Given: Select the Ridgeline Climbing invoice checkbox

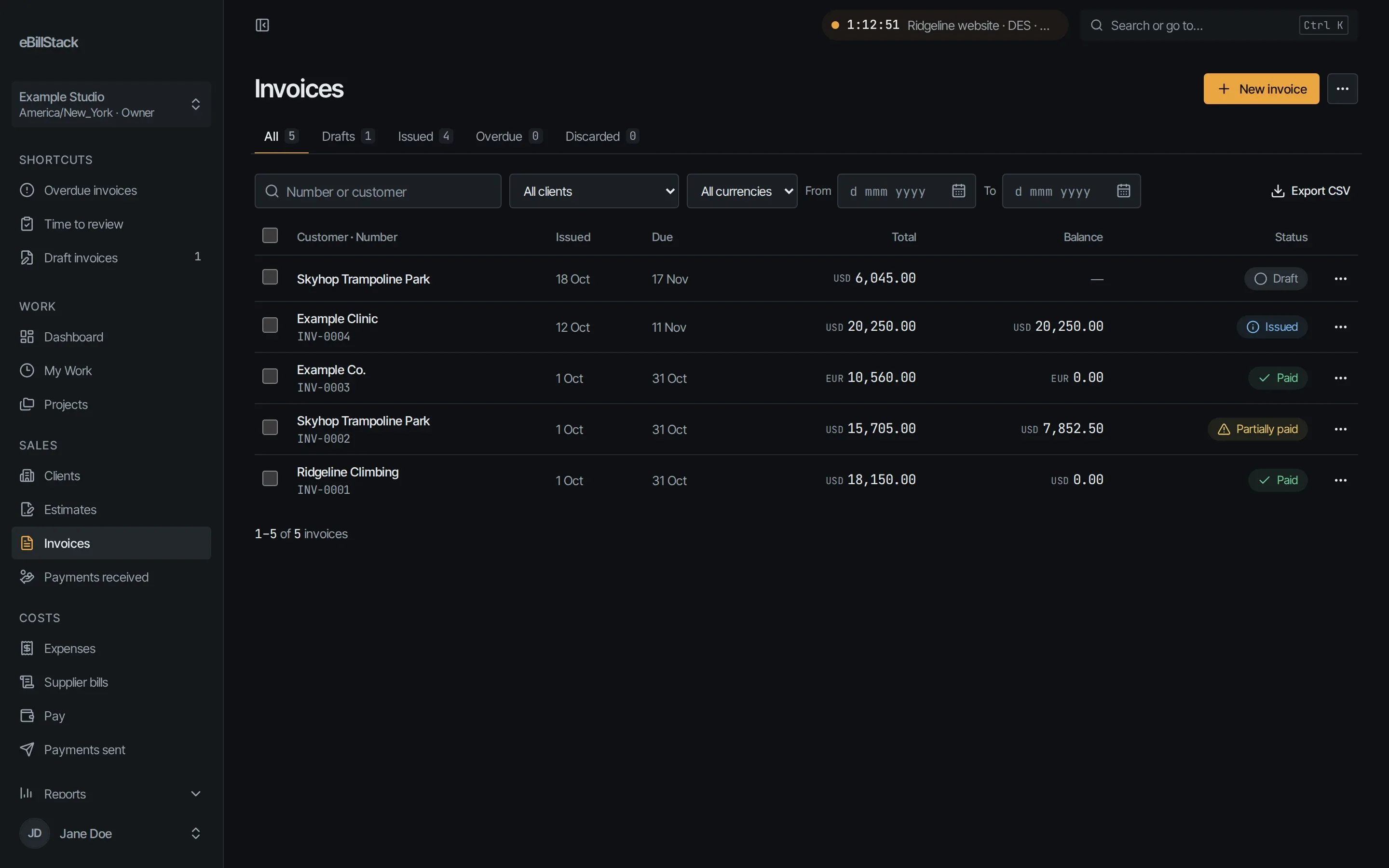Looking at the screenshot, I should click(270, 479).
